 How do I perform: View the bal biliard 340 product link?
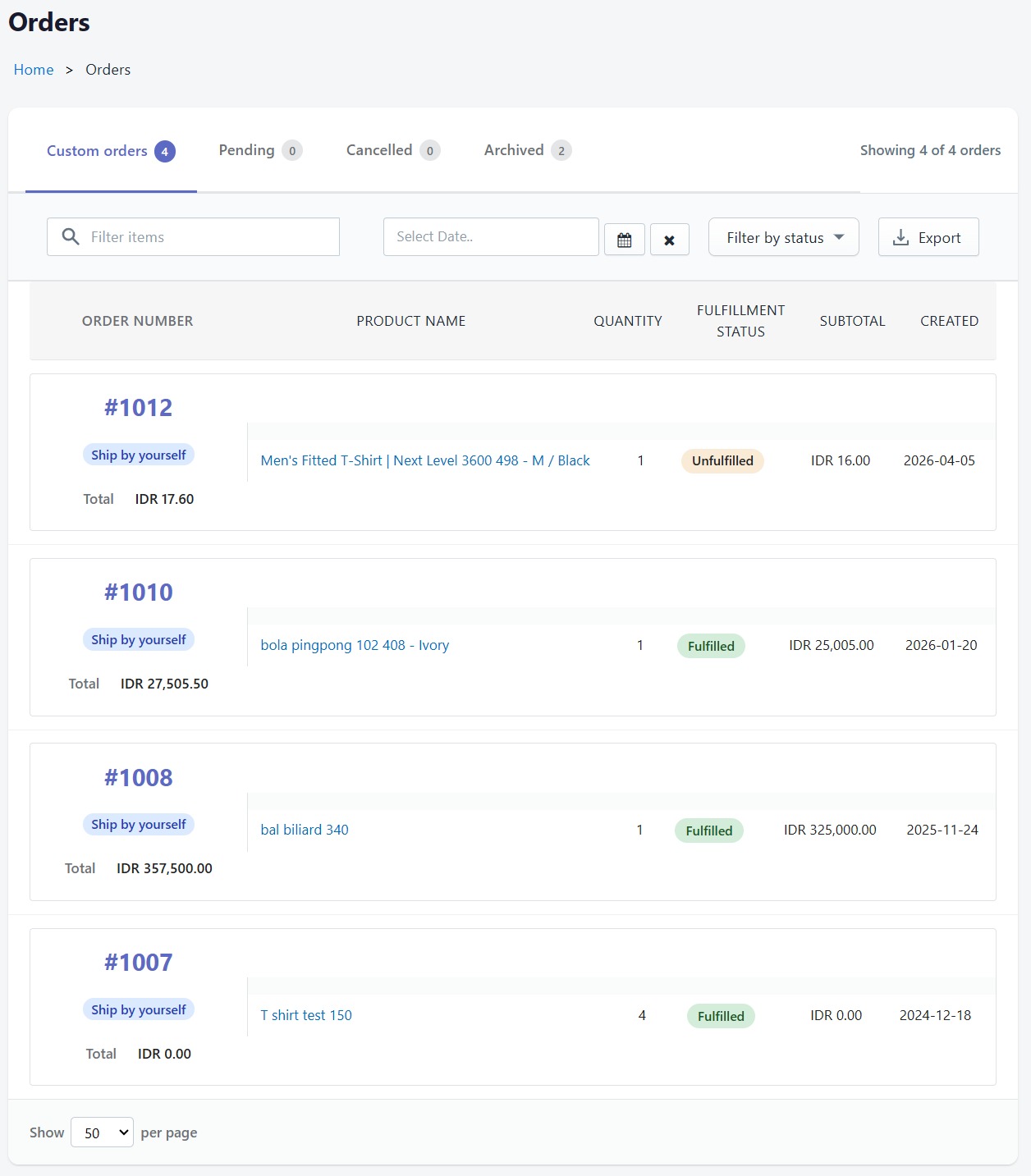[x=304, y=830]
